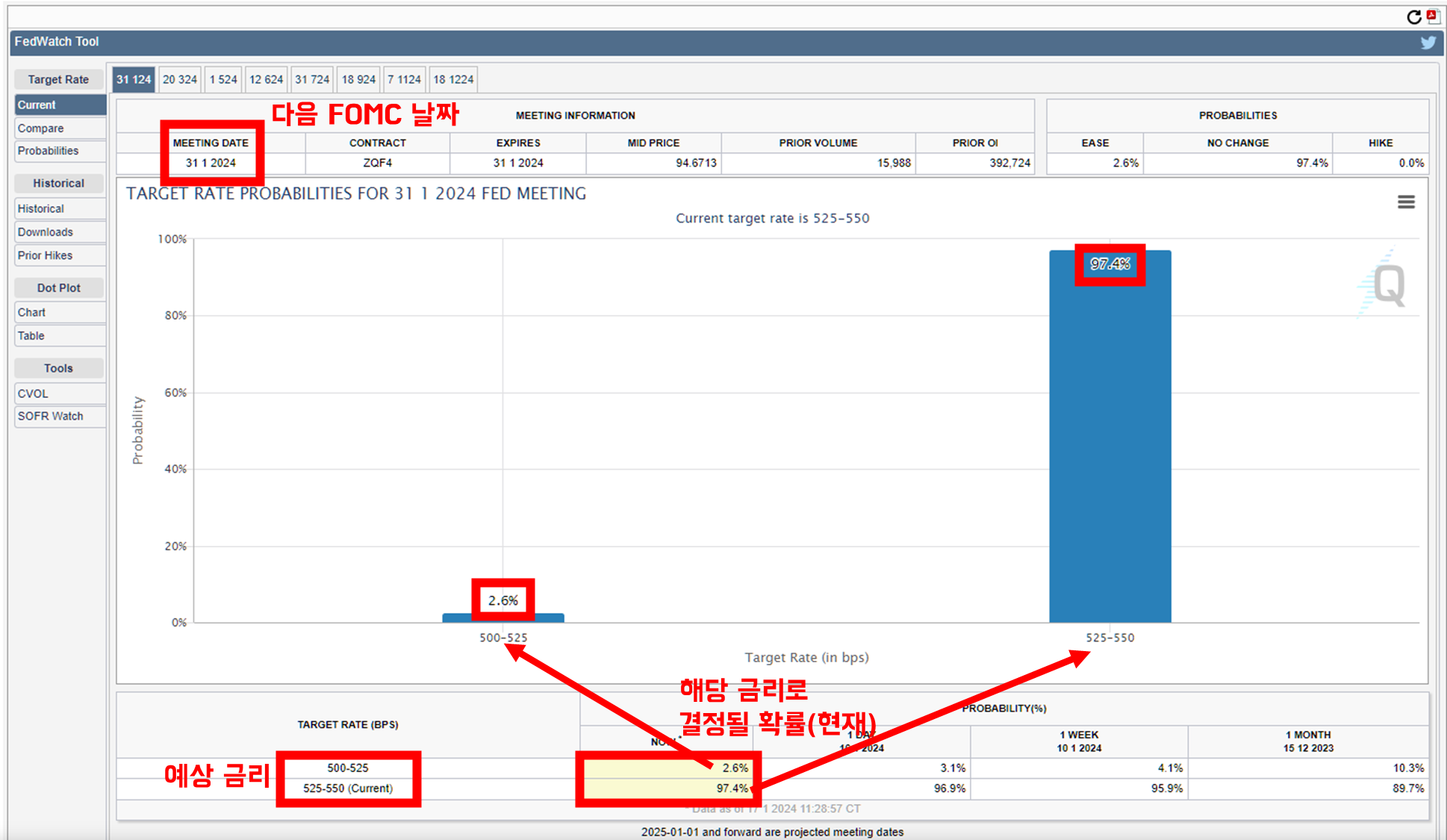Click the 500-525 target rate row
This screenshot has height=840, width=1447.
tap(772, 768)
